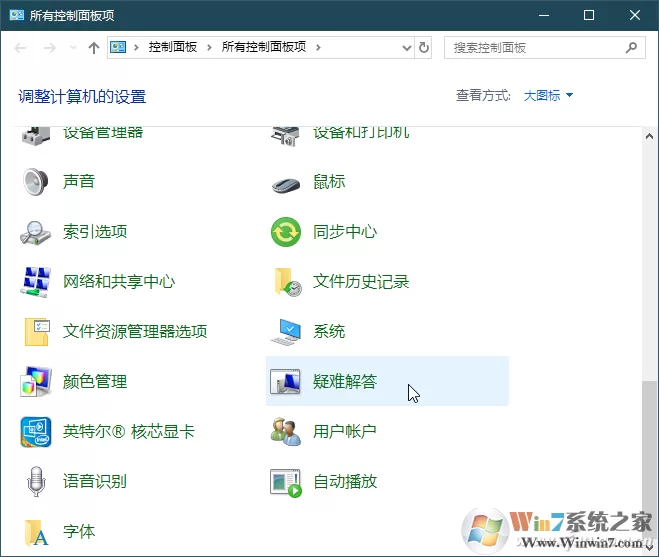Expand address bar history dropdown arrow

point(406,48)
